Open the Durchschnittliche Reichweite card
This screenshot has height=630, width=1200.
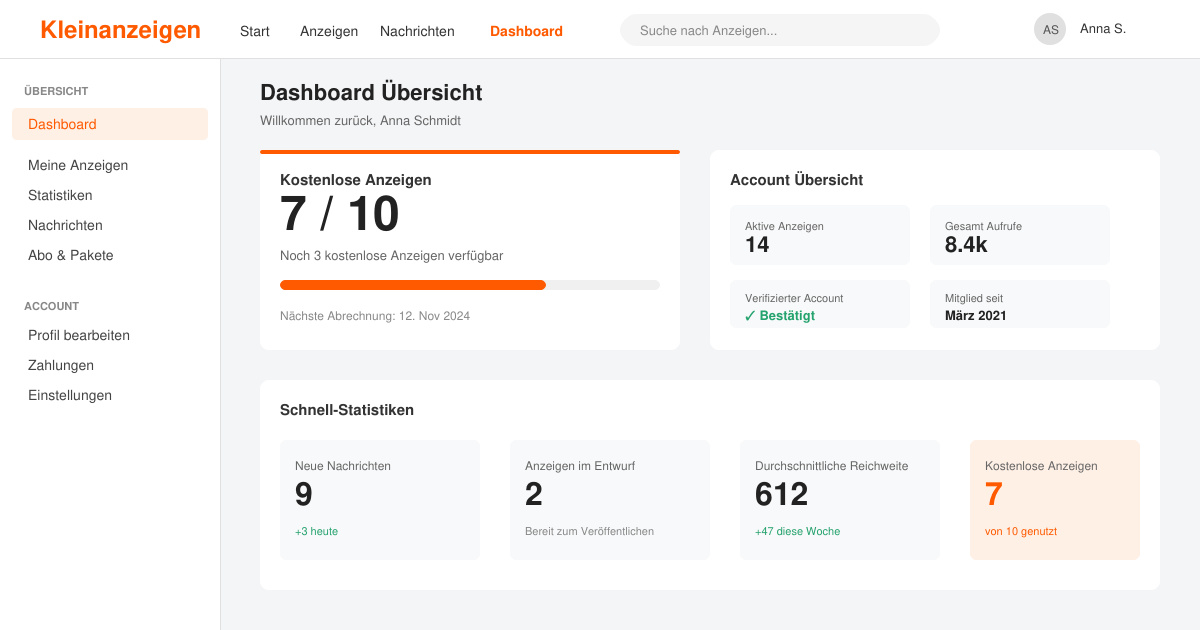(840, 500)
